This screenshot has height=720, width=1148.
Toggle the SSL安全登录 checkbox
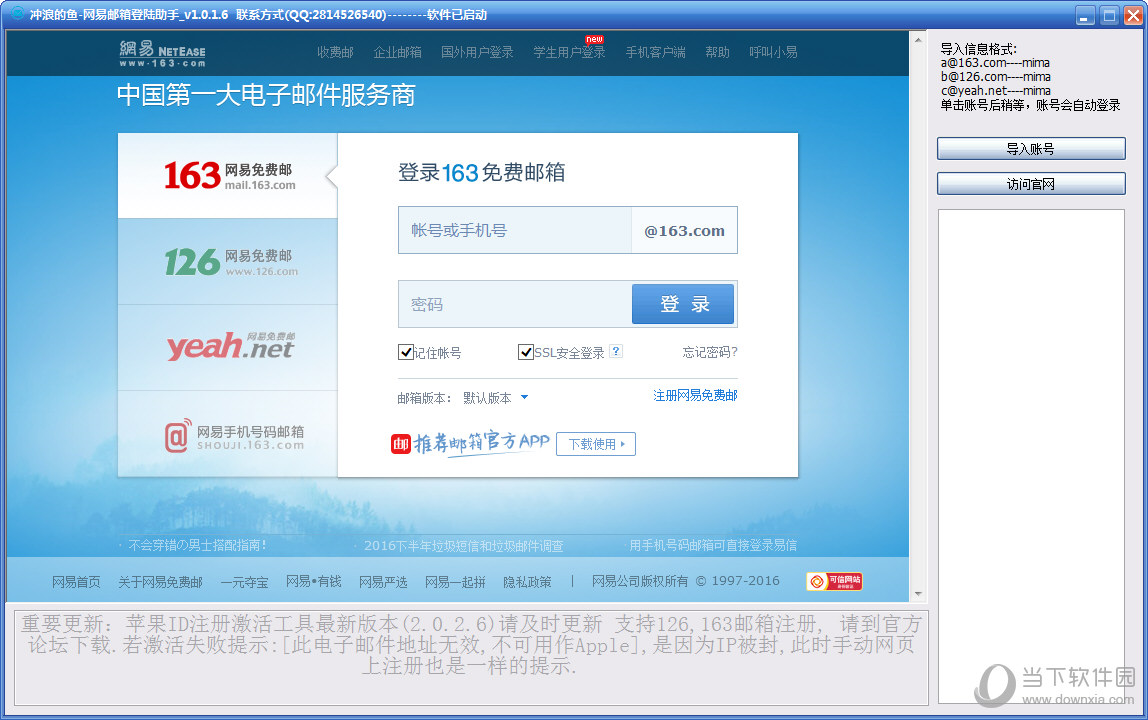[x=526, y=352]
